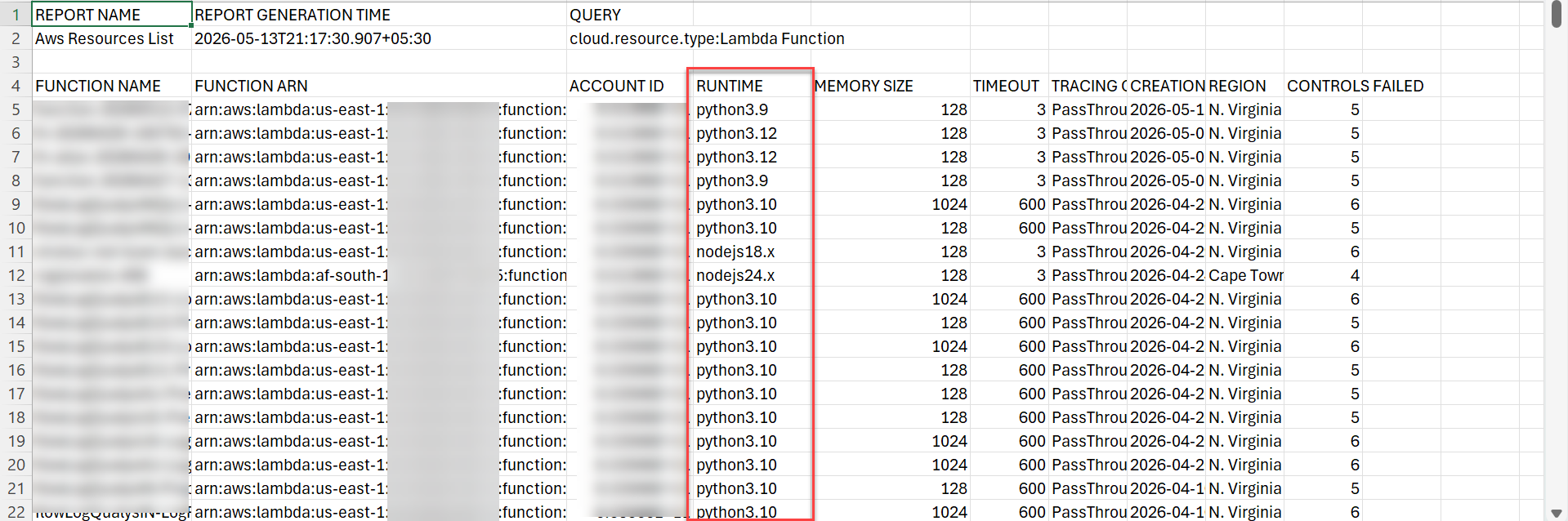1568x521 pixels.
Task: Select the arn:aws:lambda:af-south-1 ARN cell
Action: [379, 275]
